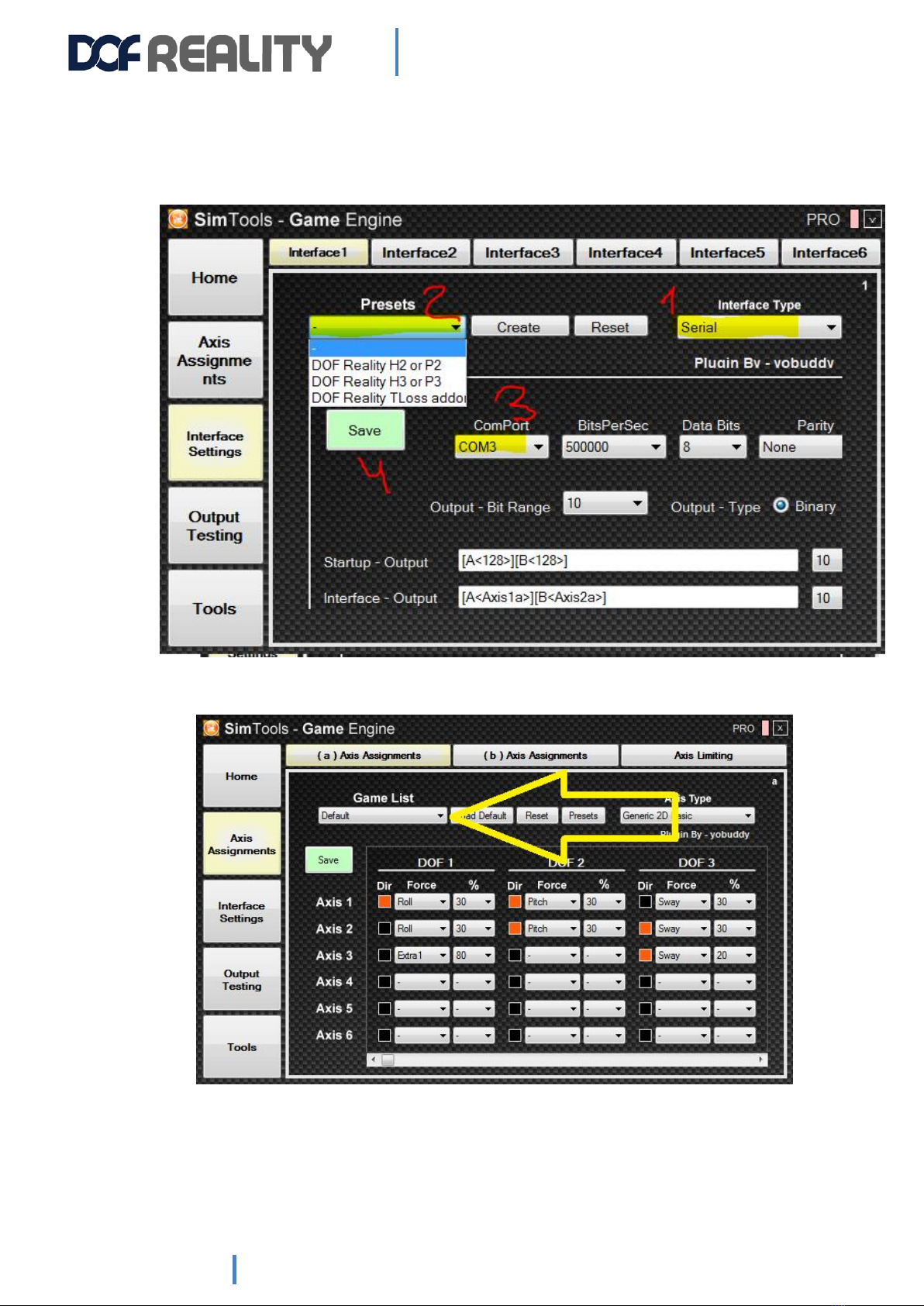Open Axis 1 DOF 3 Sway force dropdown
Viewport: 924px width, 1306px height.
pos(682,902)
